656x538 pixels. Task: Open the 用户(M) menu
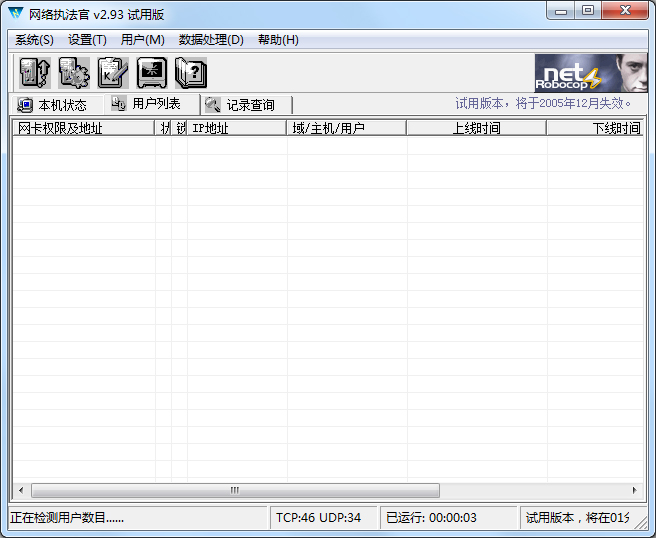click(142, 40)
